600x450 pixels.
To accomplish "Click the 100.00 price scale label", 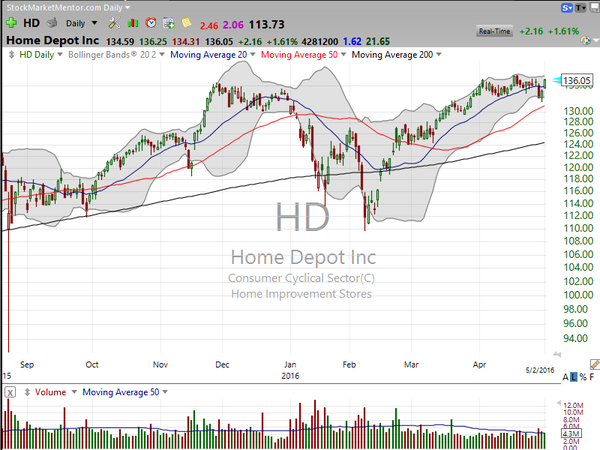I will 578,295.
